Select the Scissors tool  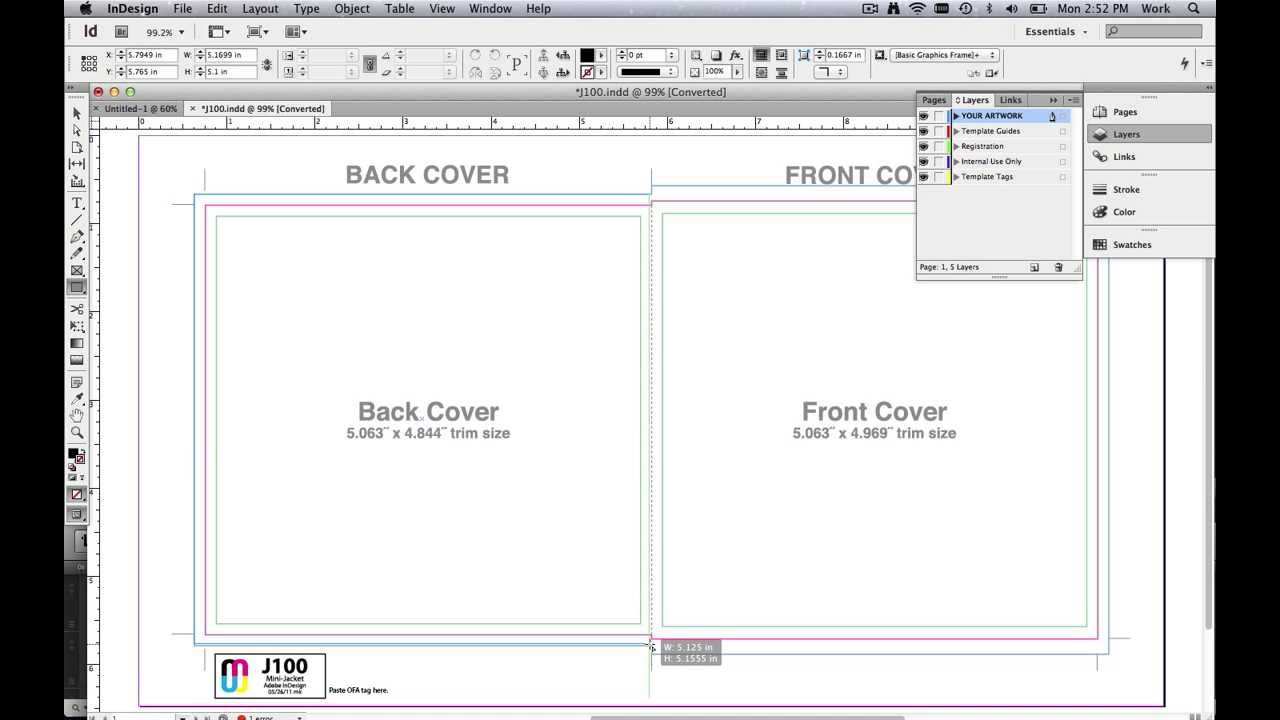pyautogui.click(x=77, y=310)
